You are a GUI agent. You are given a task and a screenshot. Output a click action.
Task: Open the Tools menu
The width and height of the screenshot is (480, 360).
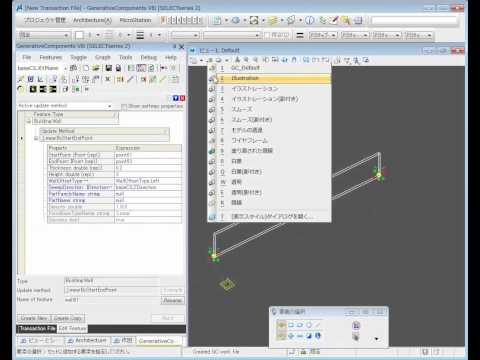[126, 57]
